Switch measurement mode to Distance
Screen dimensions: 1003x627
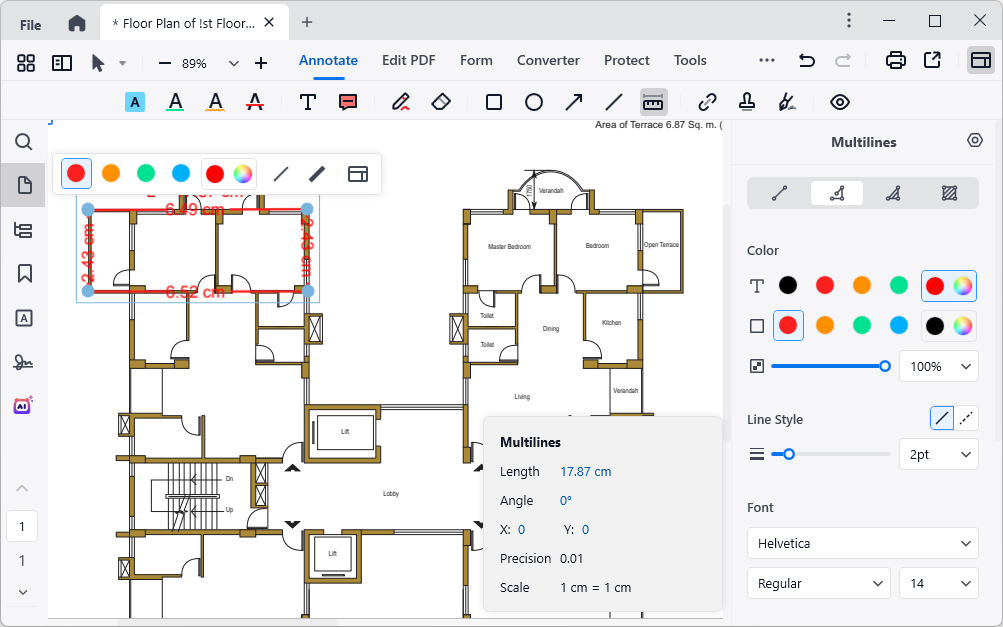(780, 193)
